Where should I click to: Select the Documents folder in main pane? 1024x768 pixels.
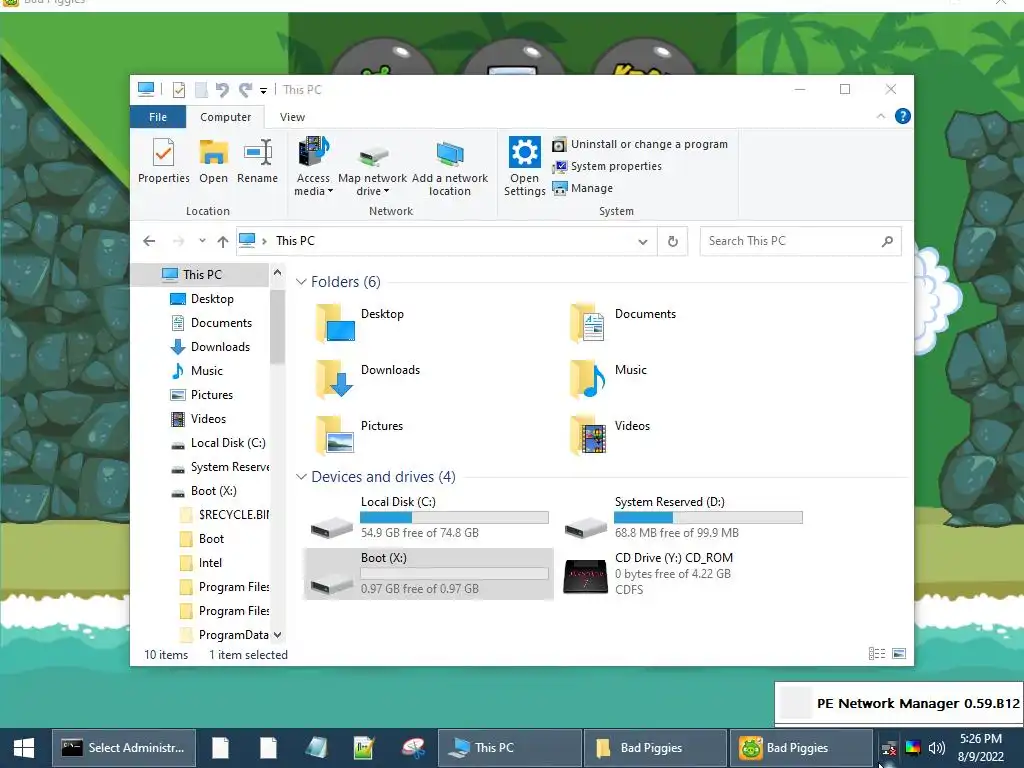pos(624,321)
